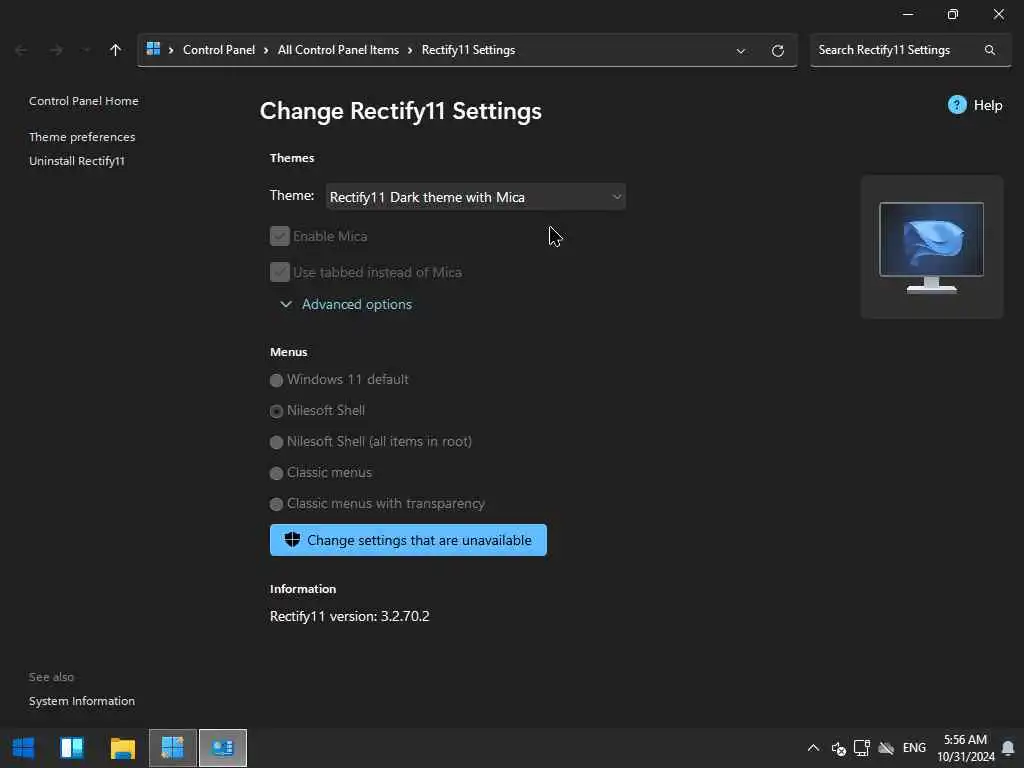Click the forward navigation arrow

coord(56,50)
